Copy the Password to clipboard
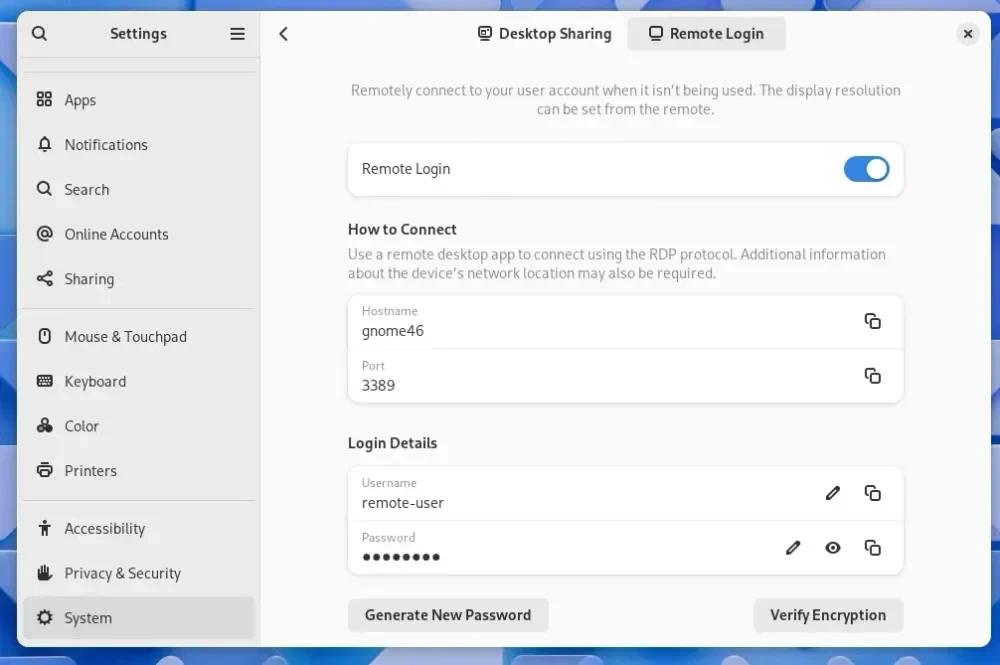 tap(872, 548)
